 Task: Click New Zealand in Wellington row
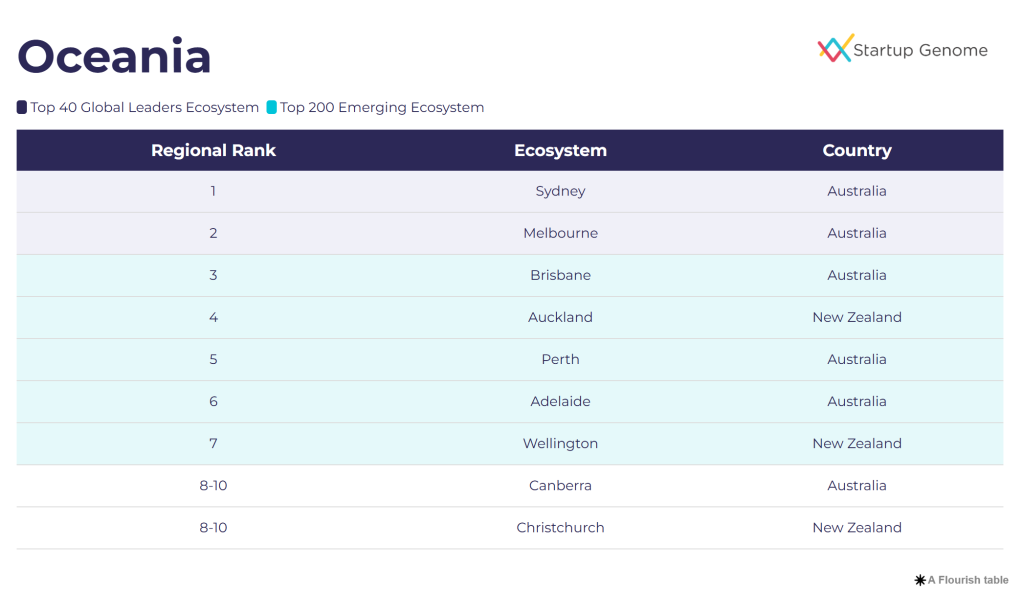(857, 443)
